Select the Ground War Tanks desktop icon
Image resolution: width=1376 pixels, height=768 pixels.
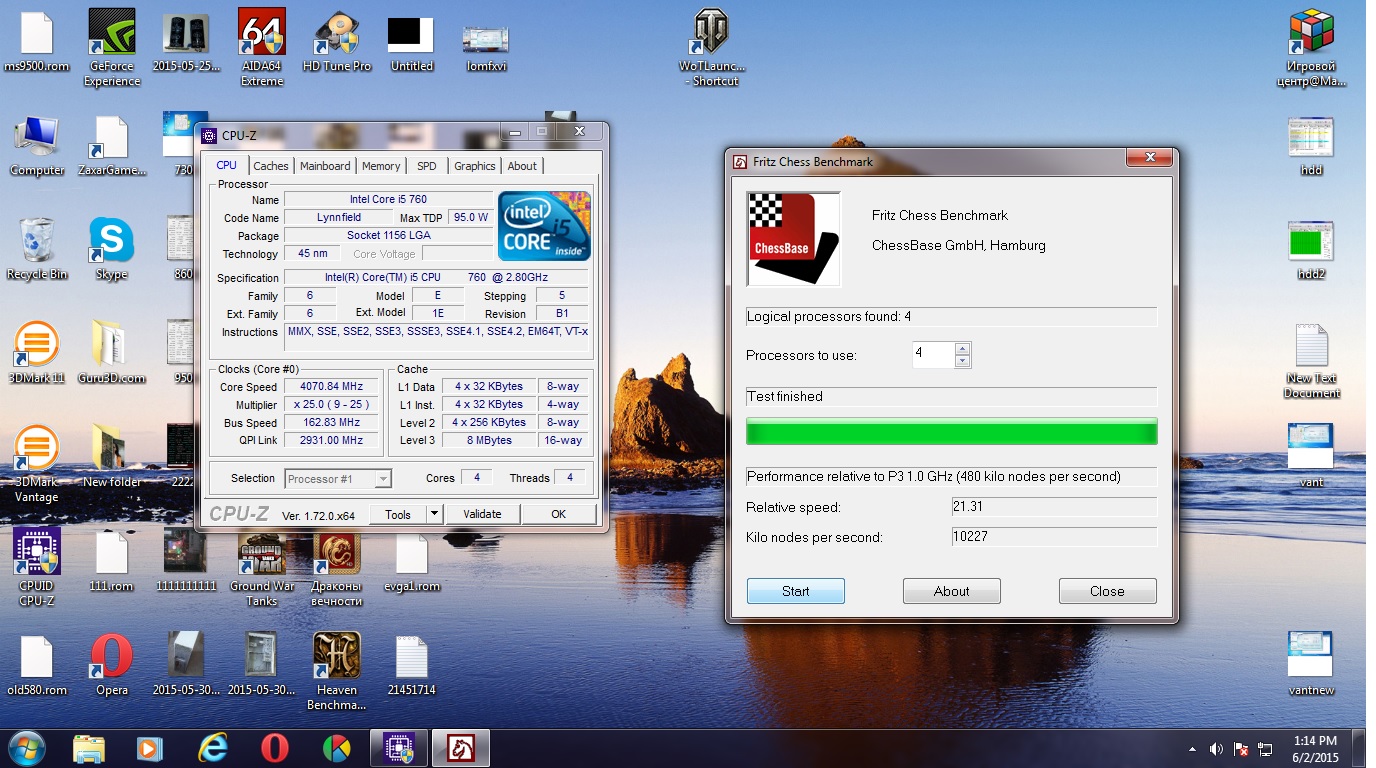click(262, 568)
